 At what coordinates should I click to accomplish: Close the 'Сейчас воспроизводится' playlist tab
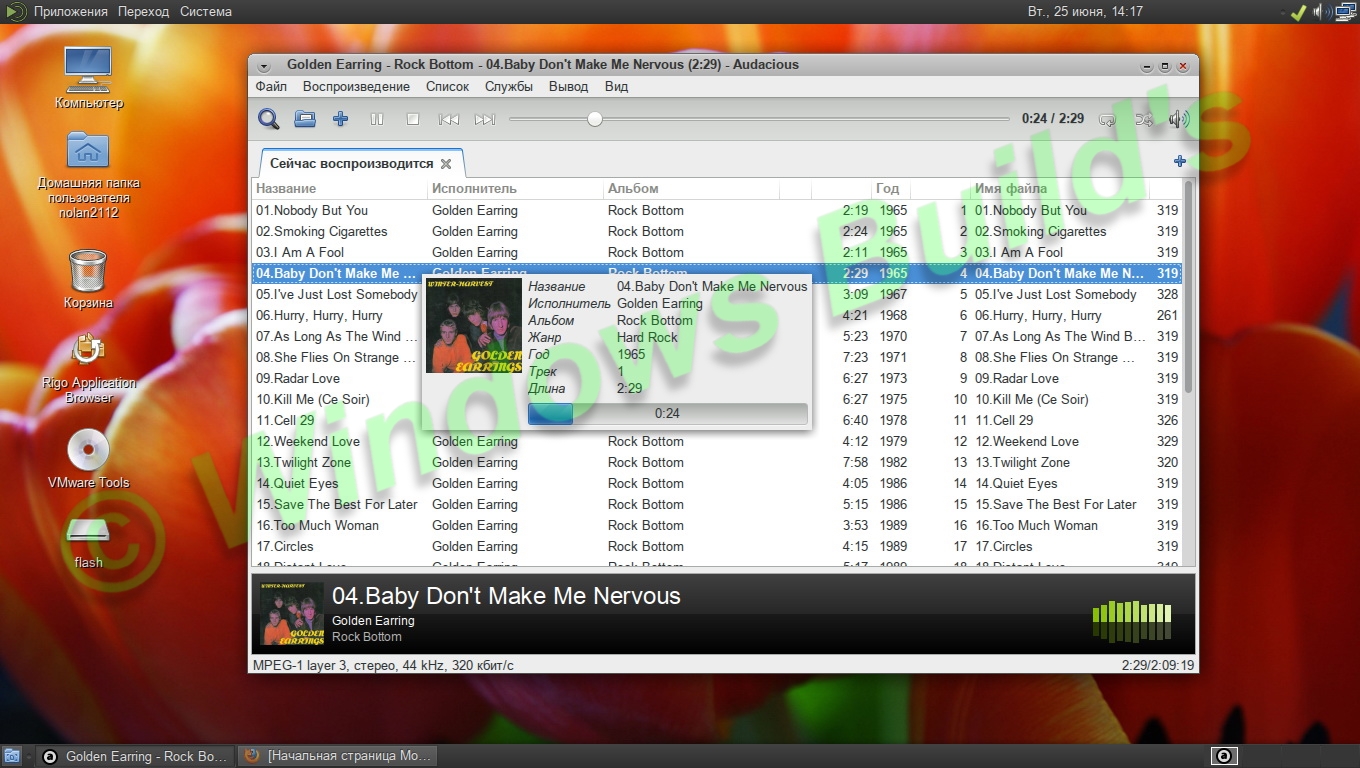[x=446, y=164]
